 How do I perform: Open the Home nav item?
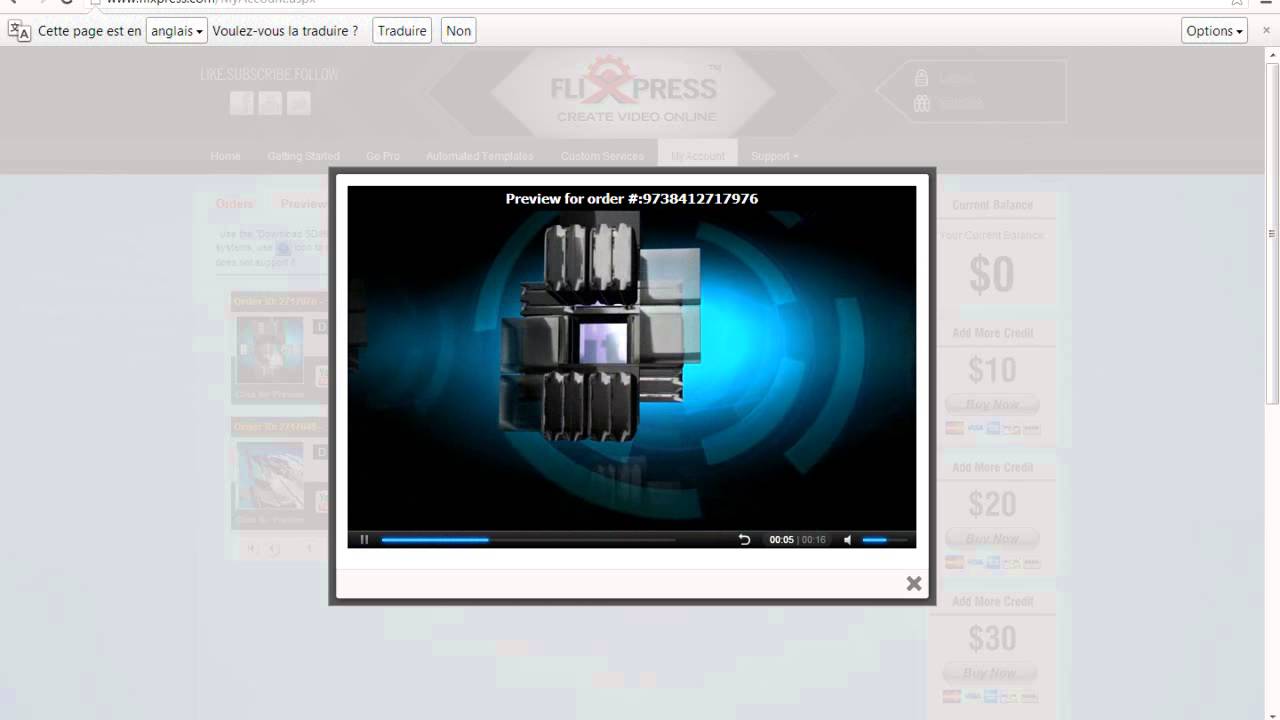(225, 156)
